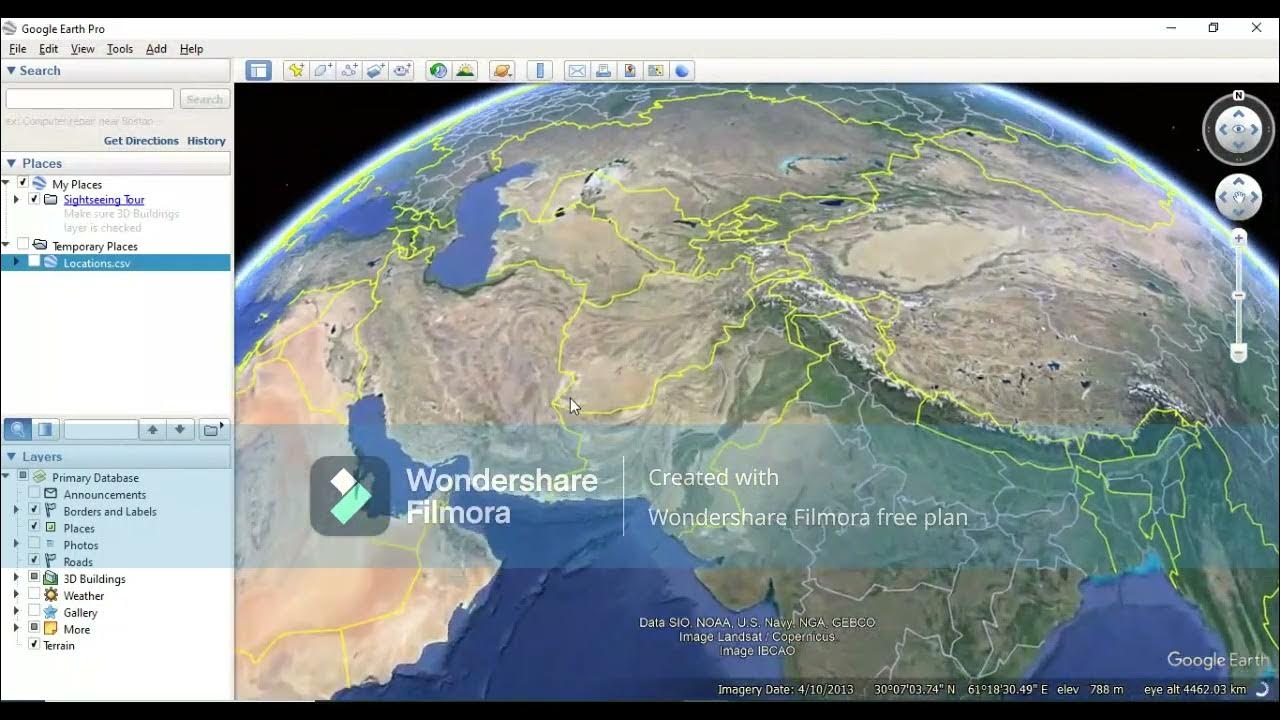Select the Add Image Overlay tool
Viewport: 1280px width, 720px height.
pyautogui.click(x=376, y=70)
